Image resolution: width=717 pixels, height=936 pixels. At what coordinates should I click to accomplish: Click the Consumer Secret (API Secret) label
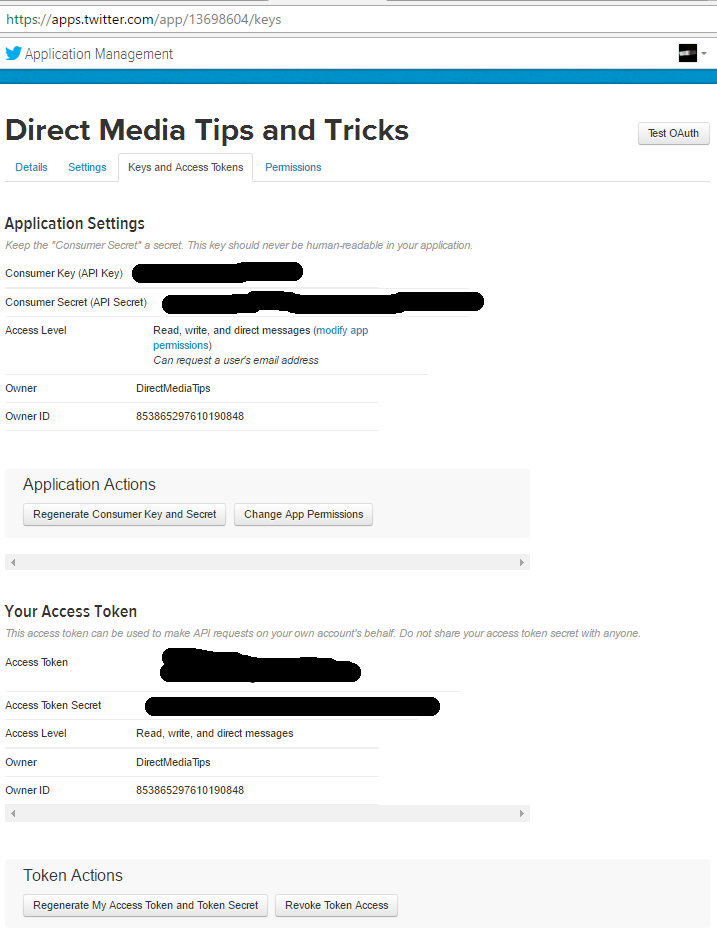click(x=76, y=302)
